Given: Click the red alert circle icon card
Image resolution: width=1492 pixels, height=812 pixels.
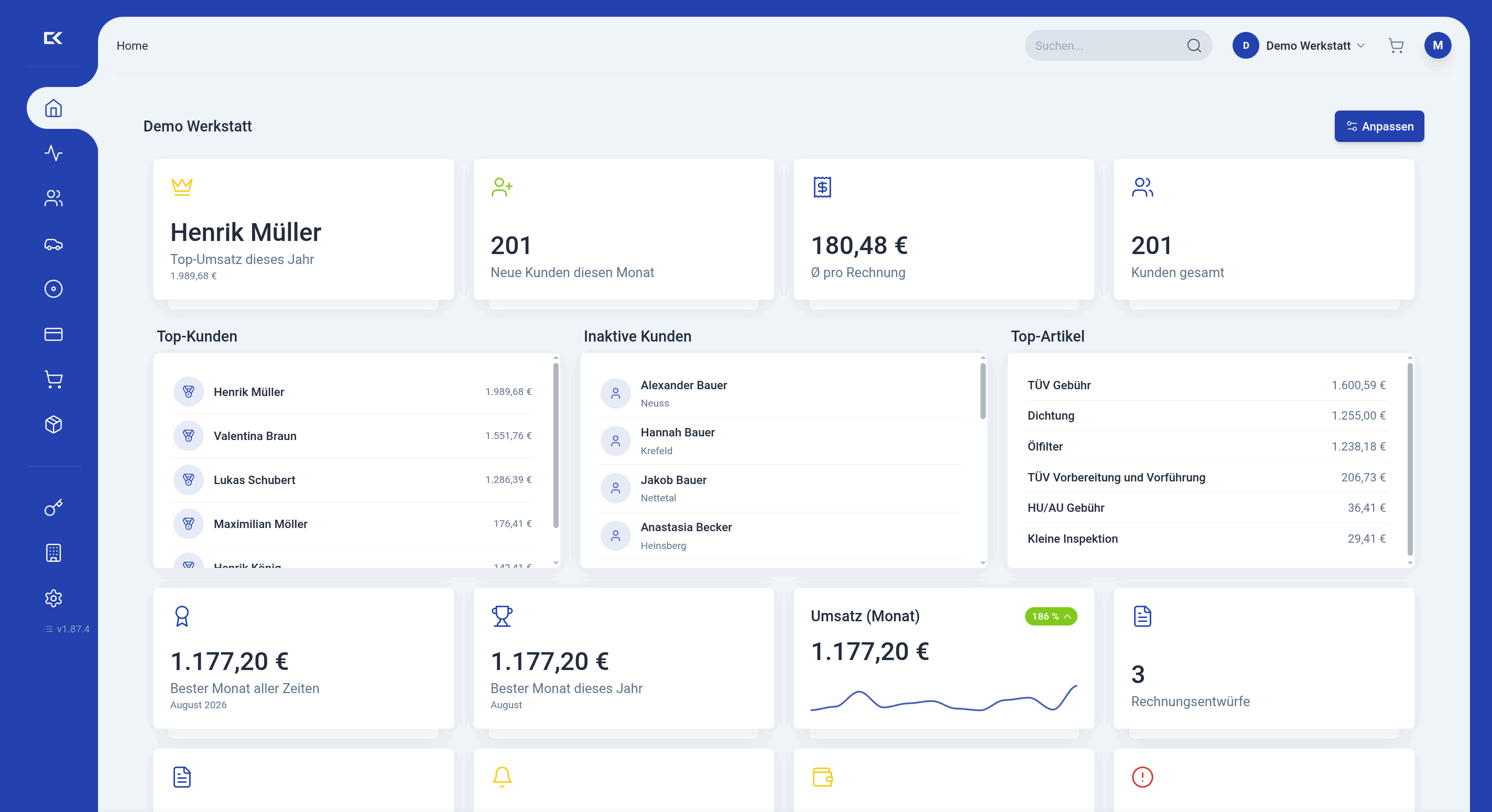Looking at the screenshot, I should [1142, 777].
